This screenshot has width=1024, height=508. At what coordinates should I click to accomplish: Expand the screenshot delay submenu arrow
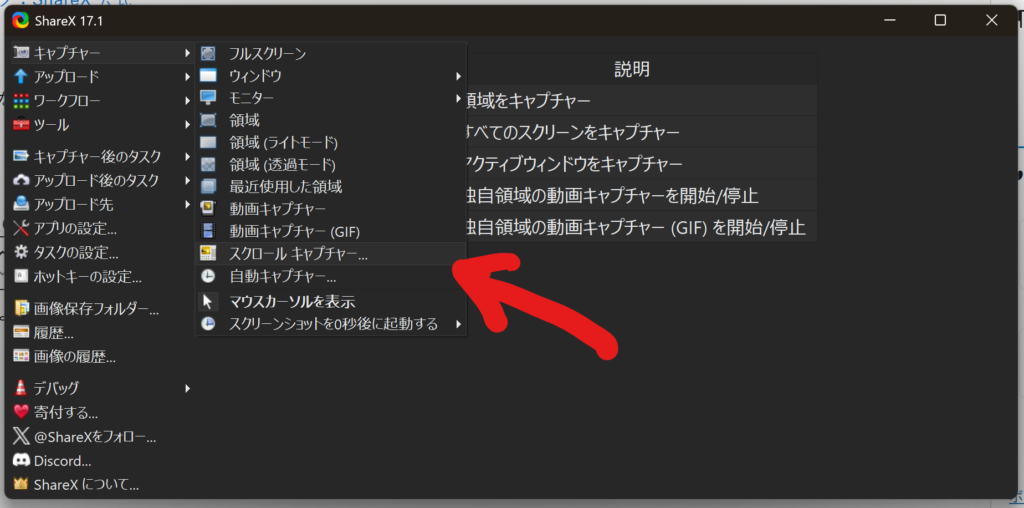coord(458,324)
